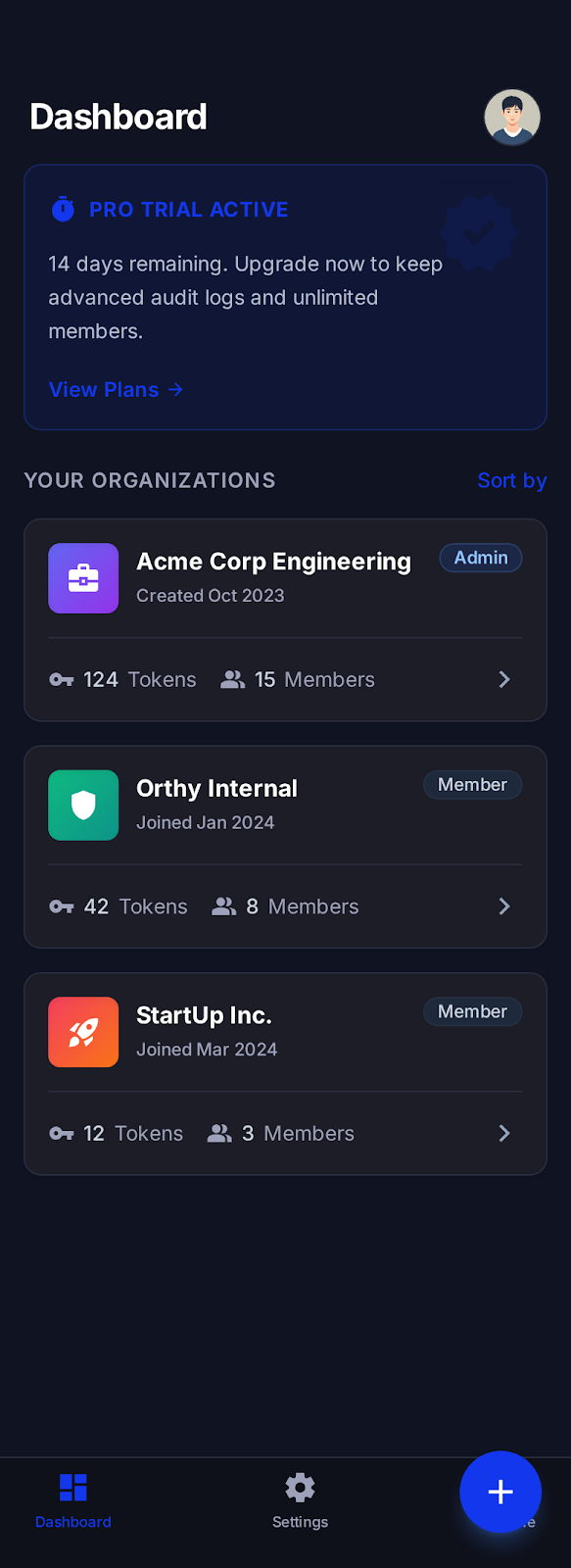Click the key icon showing 42 Tokens

[x=61, y=906]
